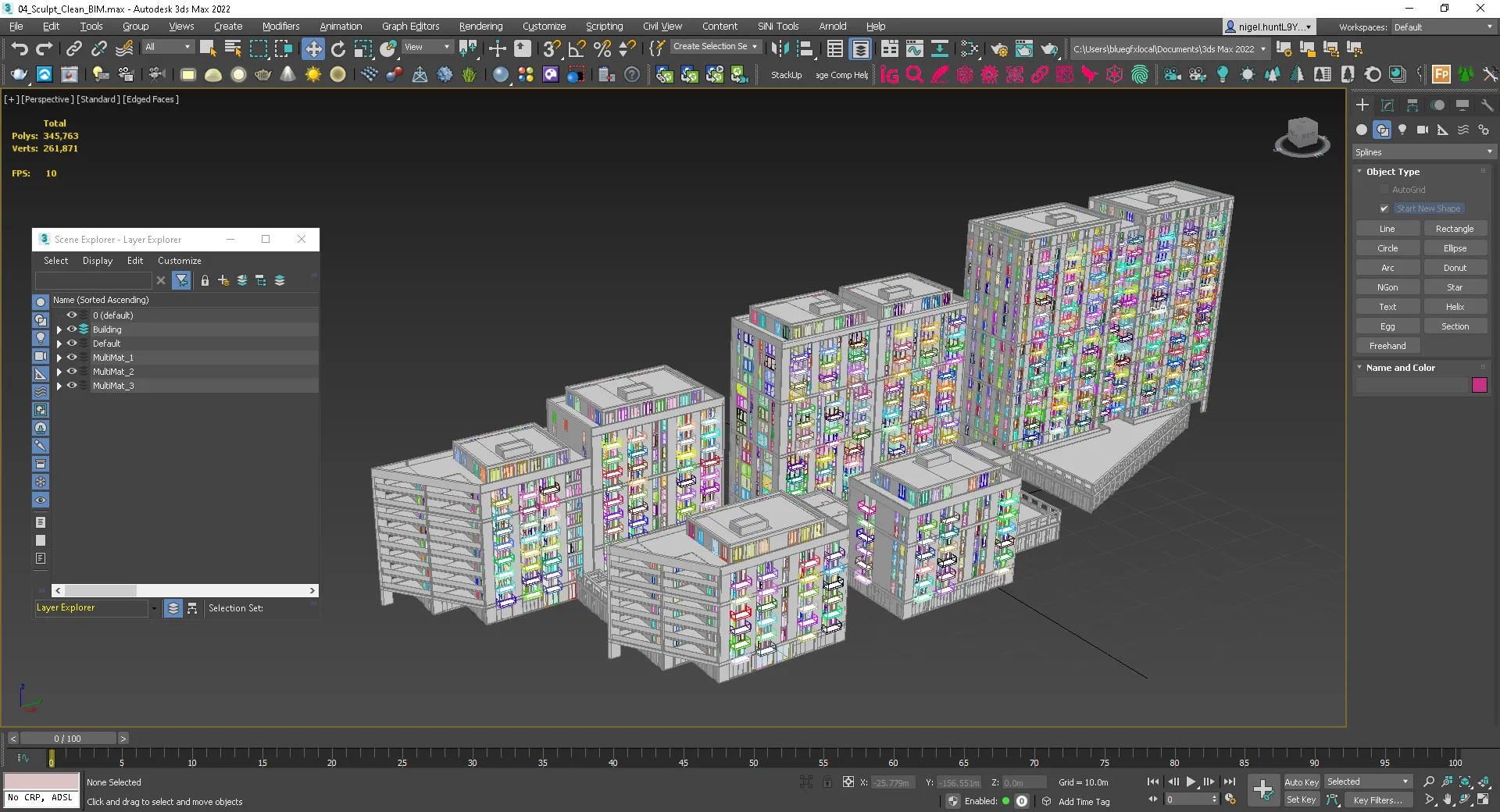The height and width of the screenshot is (812, 1500).
Task: Click the Rectangle shape button
Action: coord(1455,229)
